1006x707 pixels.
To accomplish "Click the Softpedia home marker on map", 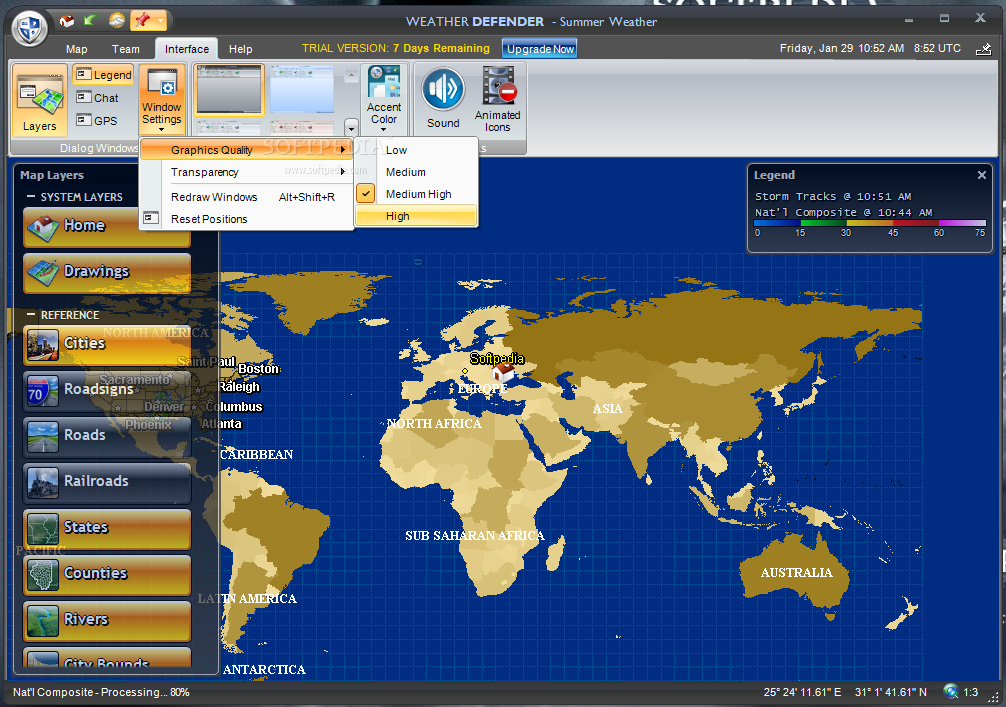I will [504, 372].
